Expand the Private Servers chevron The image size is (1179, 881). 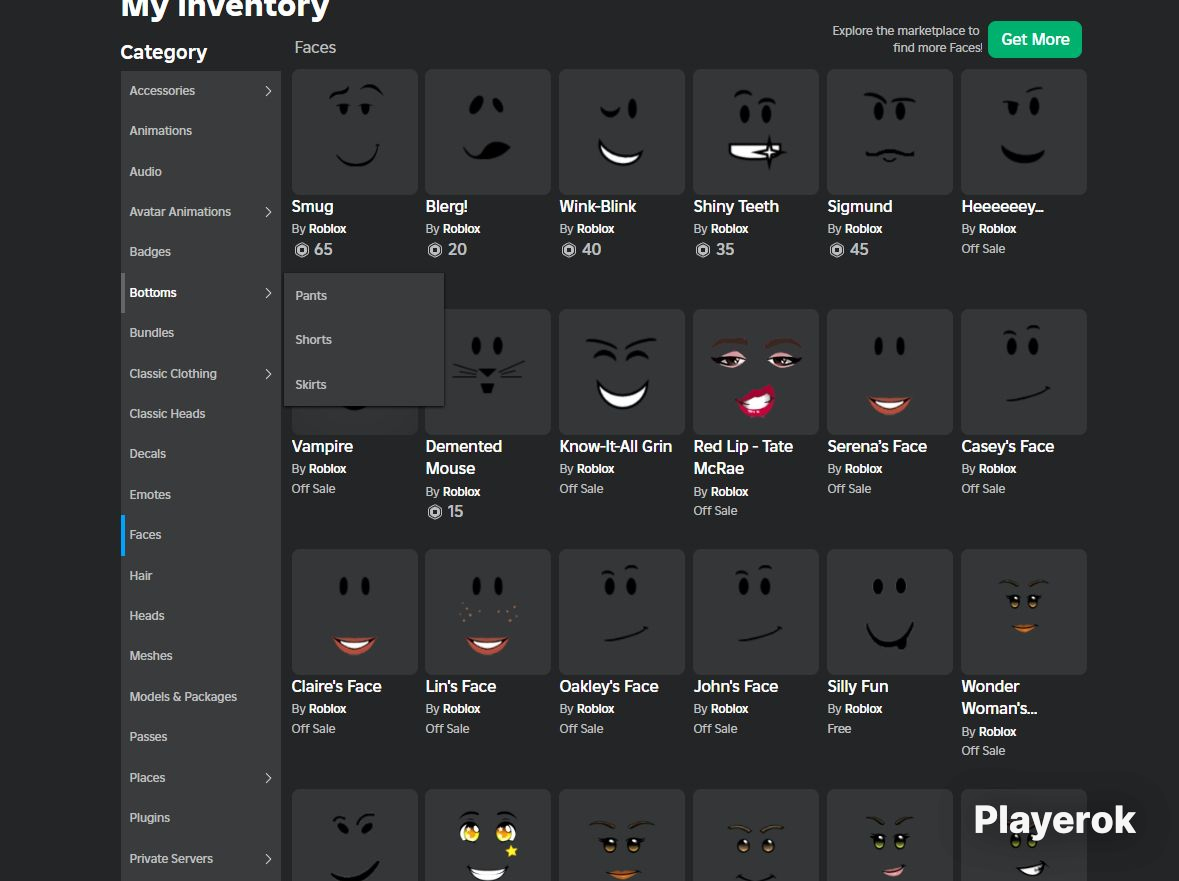click(x=268, y=858)
